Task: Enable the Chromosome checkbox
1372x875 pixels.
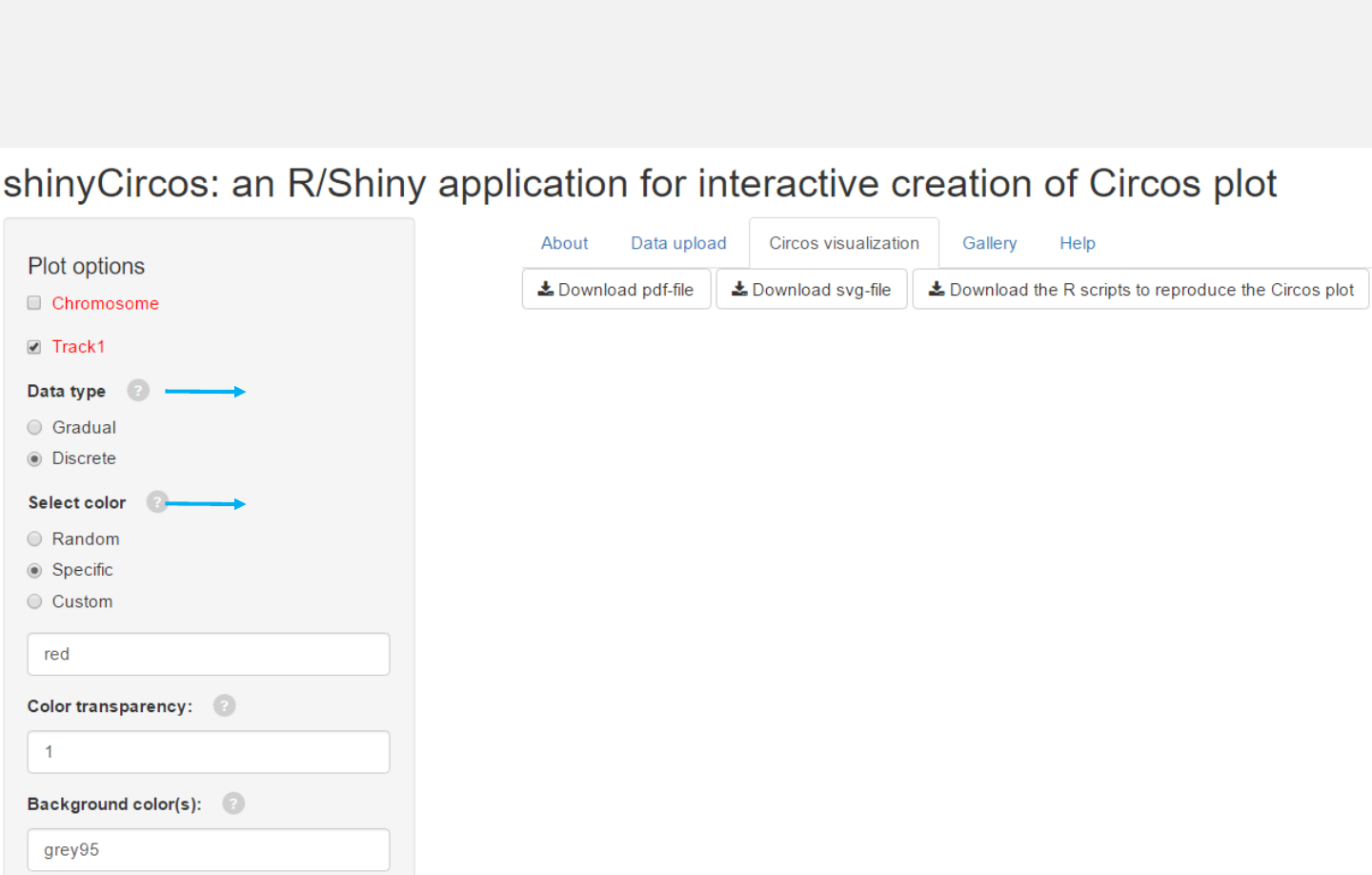Action: [34, 303]
